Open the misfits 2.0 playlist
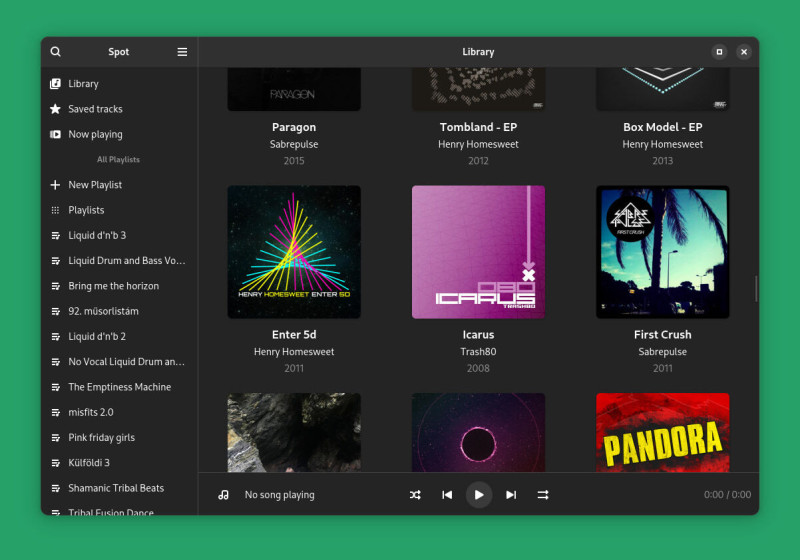 point(118,412)
